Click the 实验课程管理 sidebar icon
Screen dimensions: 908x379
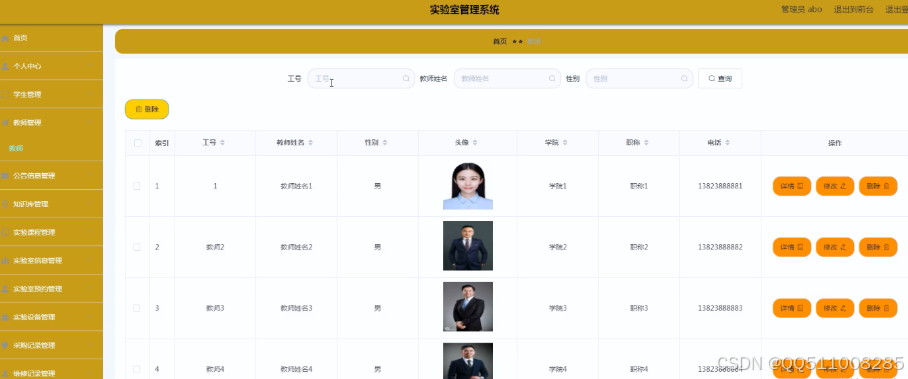pyautogui.click(x=5, y=232)
